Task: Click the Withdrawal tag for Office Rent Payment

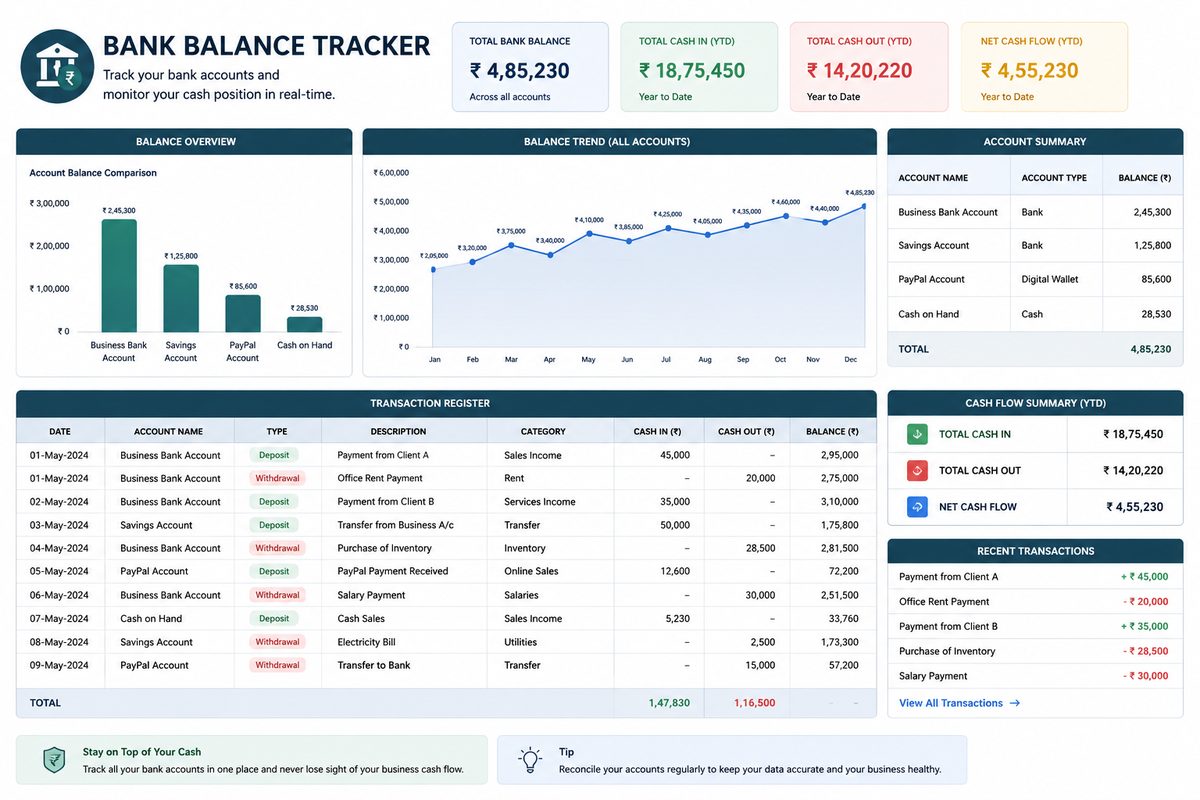Action: click(x=277, y=478)
